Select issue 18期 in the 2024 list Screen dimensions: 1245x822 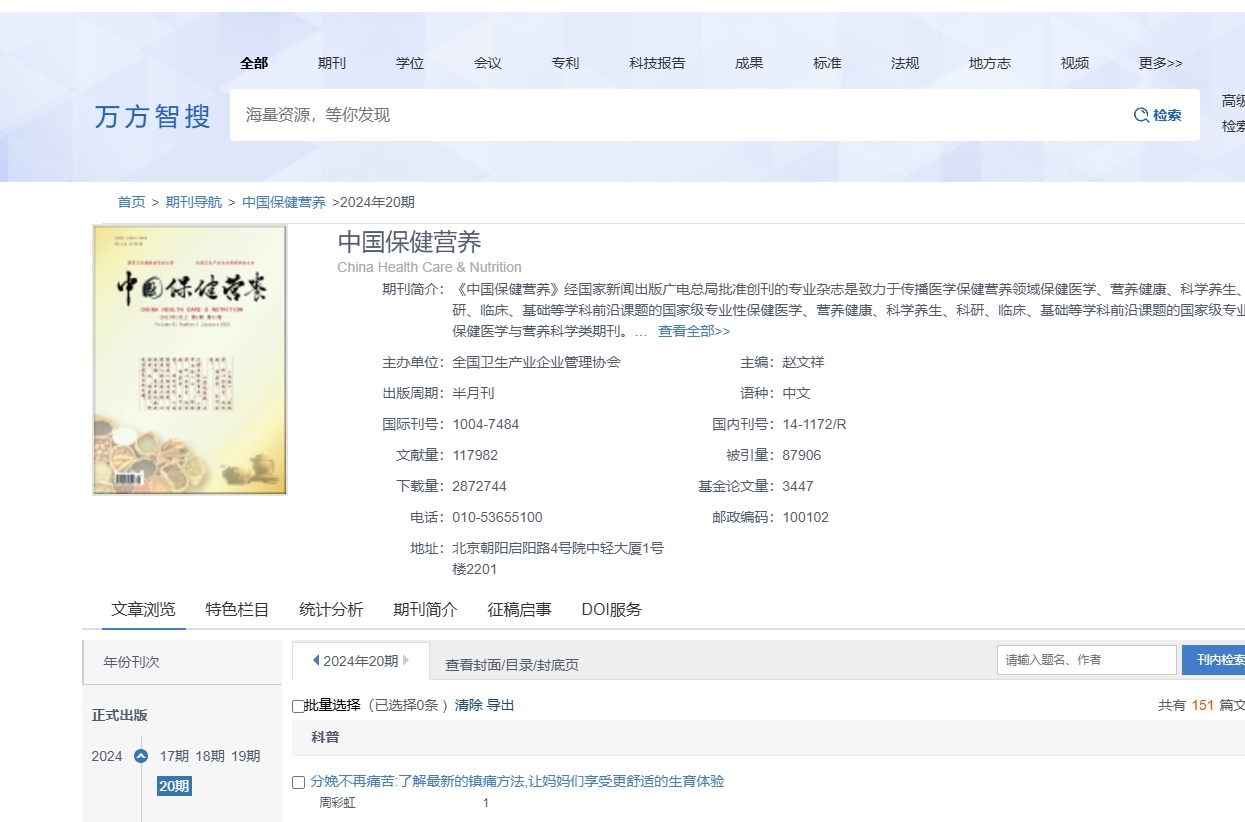210,756
